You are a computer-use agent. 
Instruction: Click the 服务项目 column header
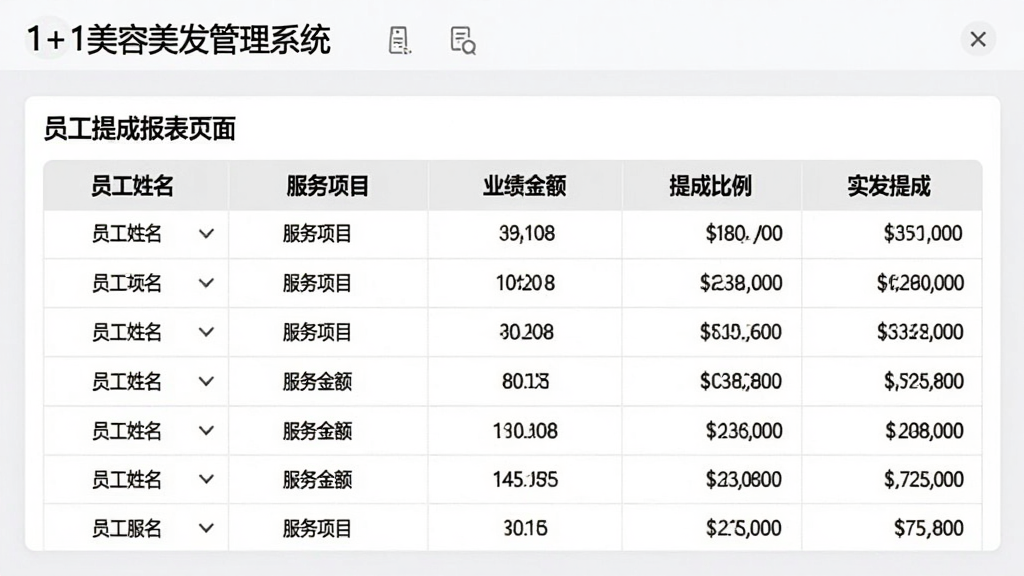tap(328, 186)
